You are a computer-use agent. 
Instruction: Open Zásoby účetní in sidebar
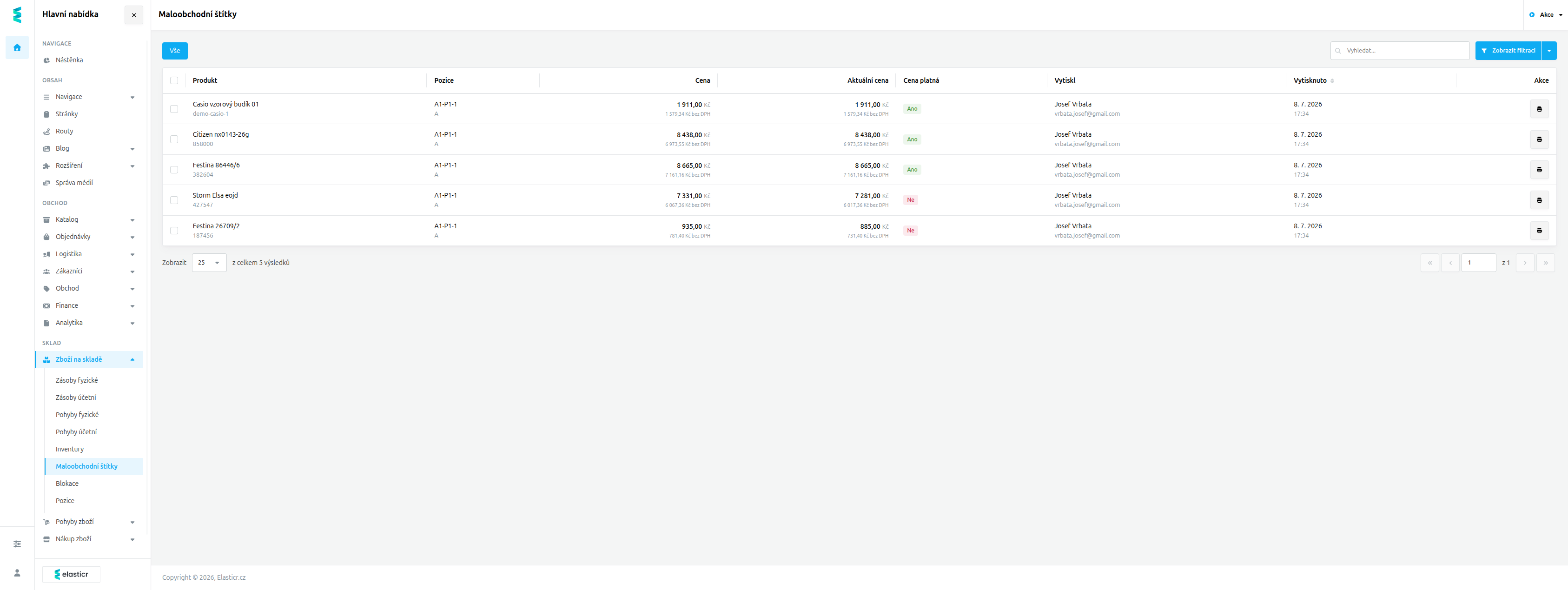[x=76, y=398]
